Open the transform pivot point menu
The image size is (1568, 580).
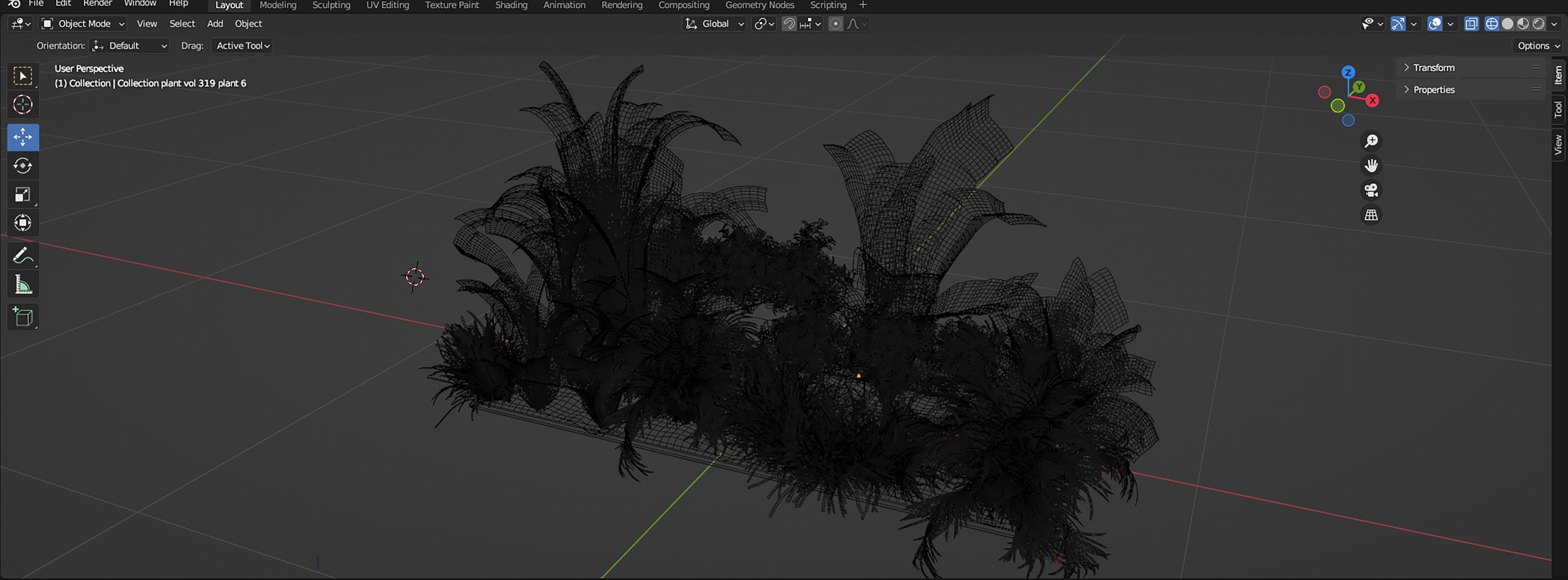tap(764, 24)
